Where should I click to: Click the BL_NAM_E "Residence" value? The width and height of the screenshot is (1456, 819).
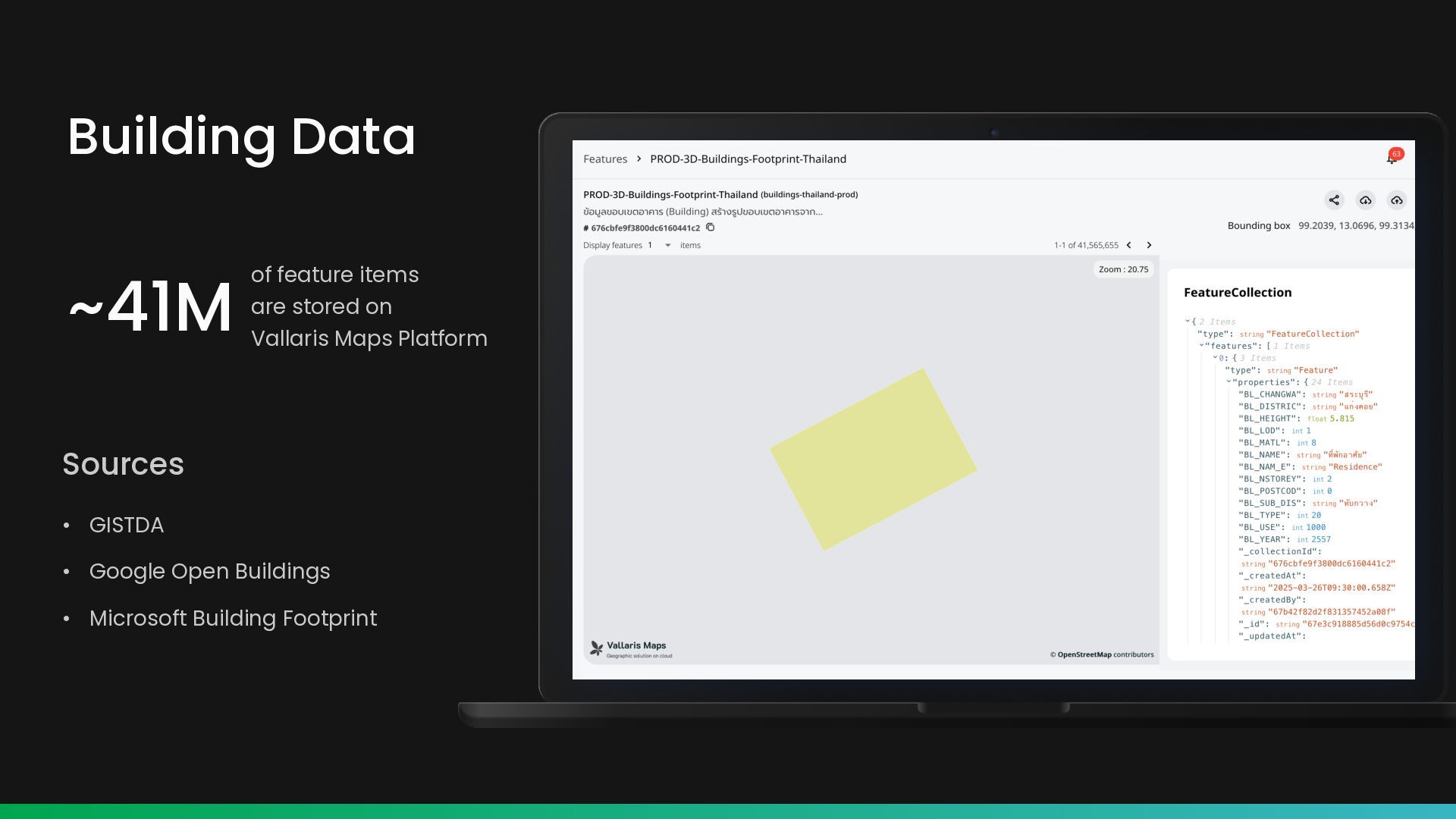1354,467
